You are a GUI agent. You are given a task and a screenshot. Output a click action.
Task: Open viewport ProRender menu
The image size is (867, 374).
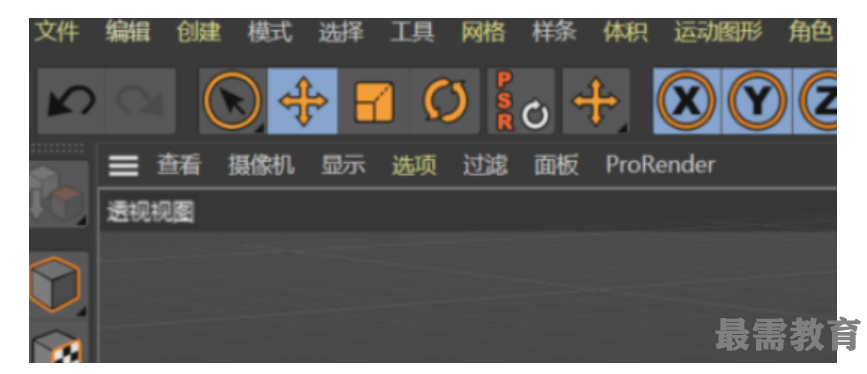[660, 165]
